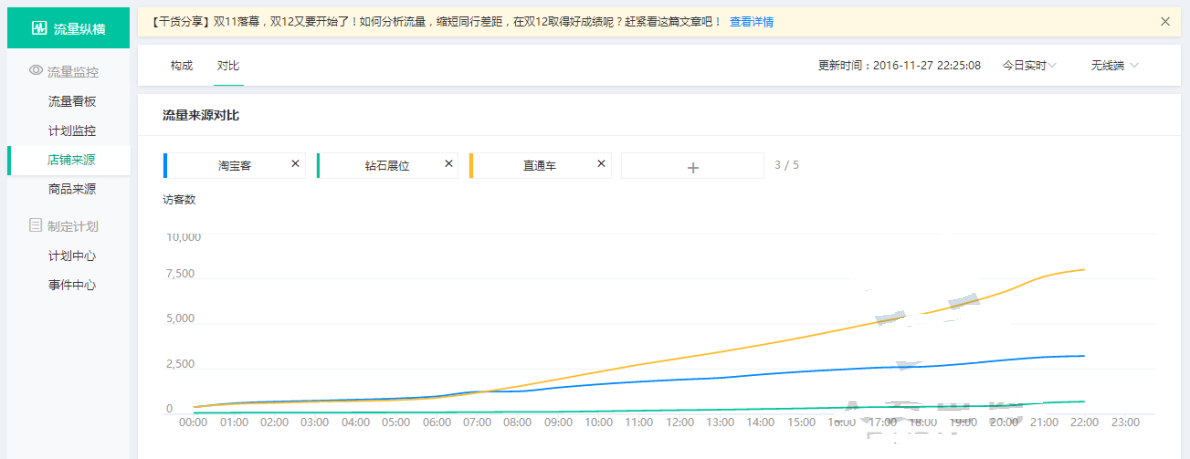Navigate to 商品来源 page

coord(72,189)
